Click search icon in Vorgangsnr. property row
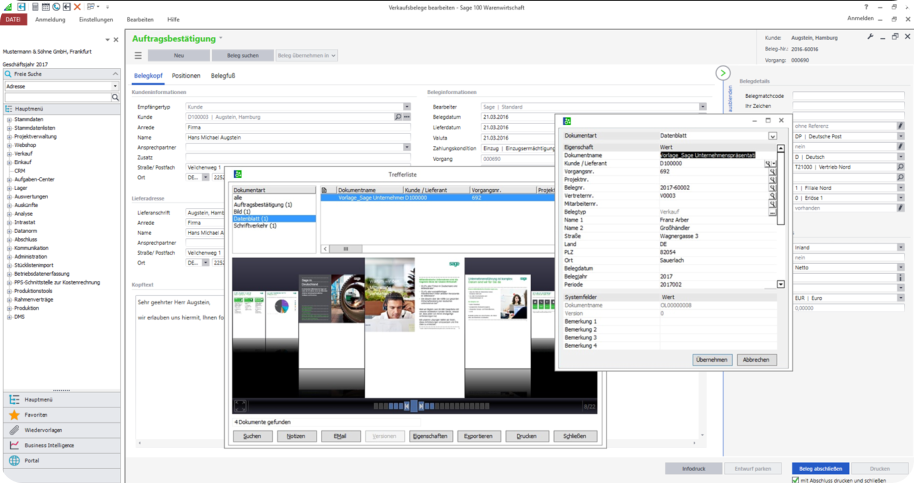 [772, 172]
